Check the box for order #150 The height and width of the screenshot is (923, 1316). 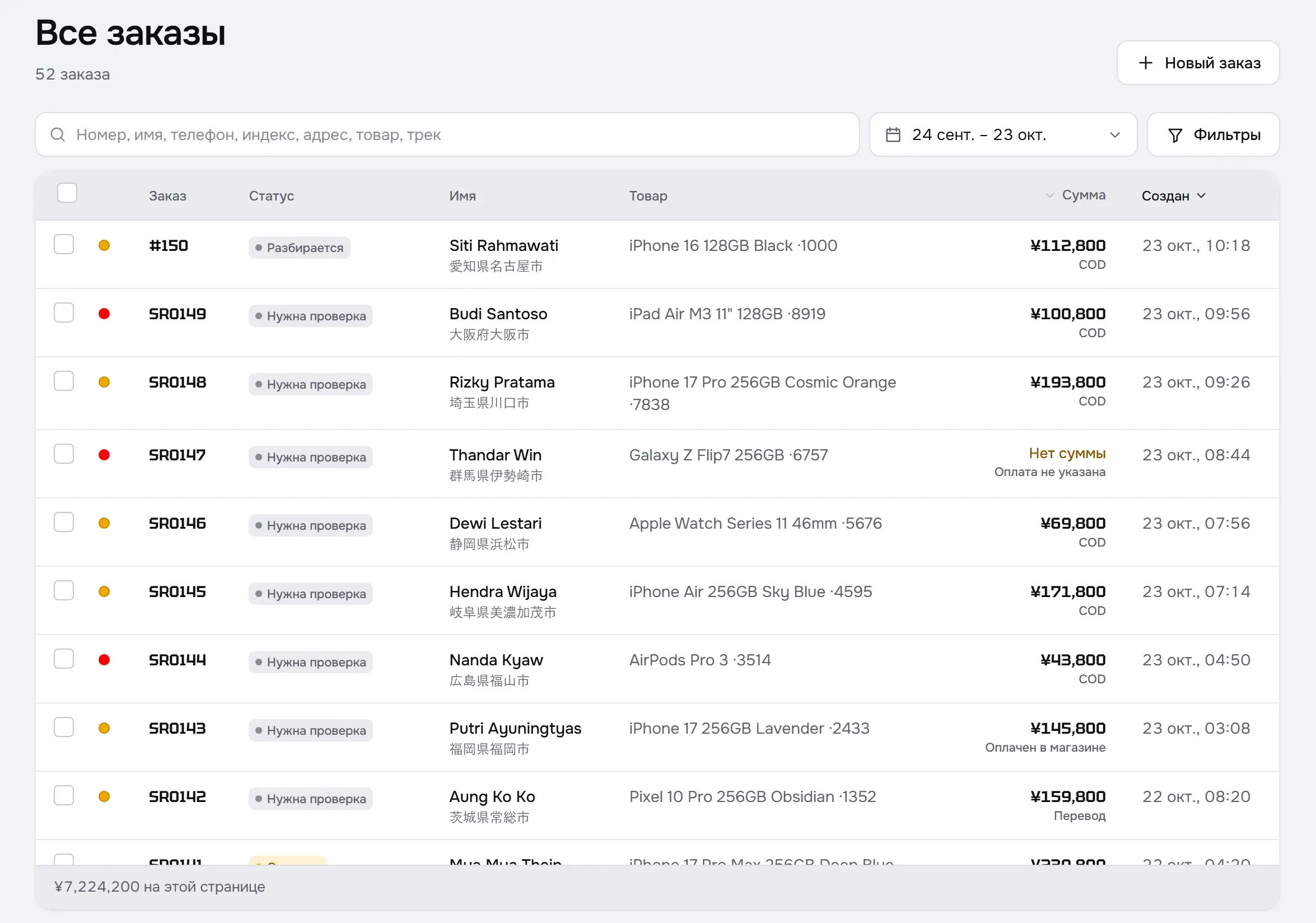(x=64, y=244)
